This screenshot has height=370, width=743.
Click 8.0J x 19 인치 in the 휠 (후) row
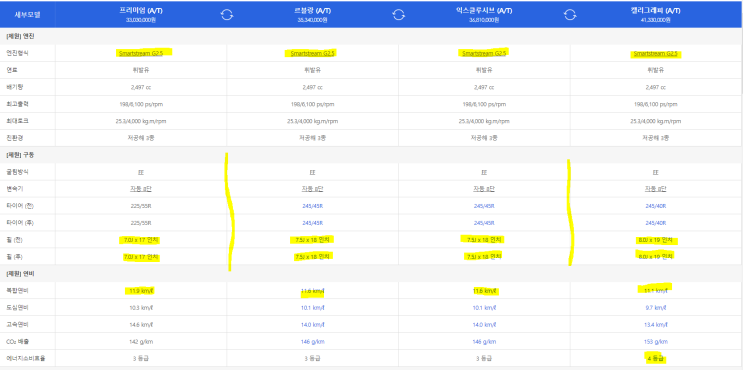655,257
